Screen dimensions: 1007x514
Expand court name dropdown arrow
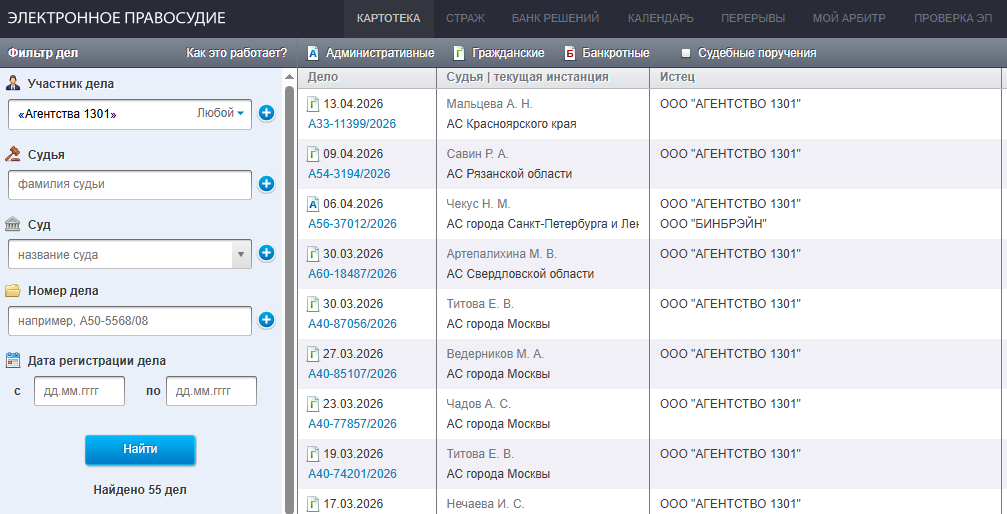pos(241,254)
